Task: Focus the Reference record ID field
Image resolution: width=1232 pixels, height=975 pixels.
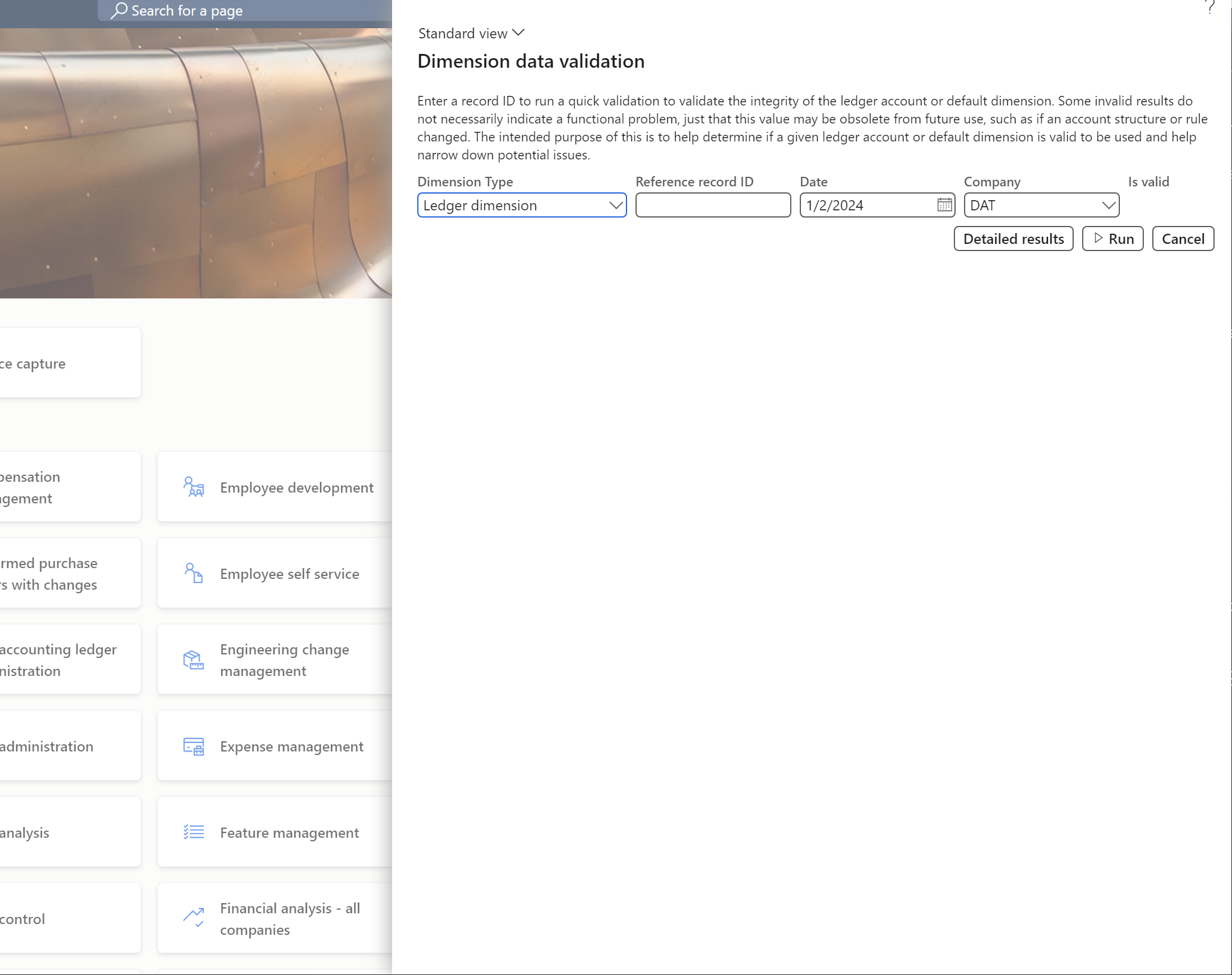Action: tap(713, 206)
